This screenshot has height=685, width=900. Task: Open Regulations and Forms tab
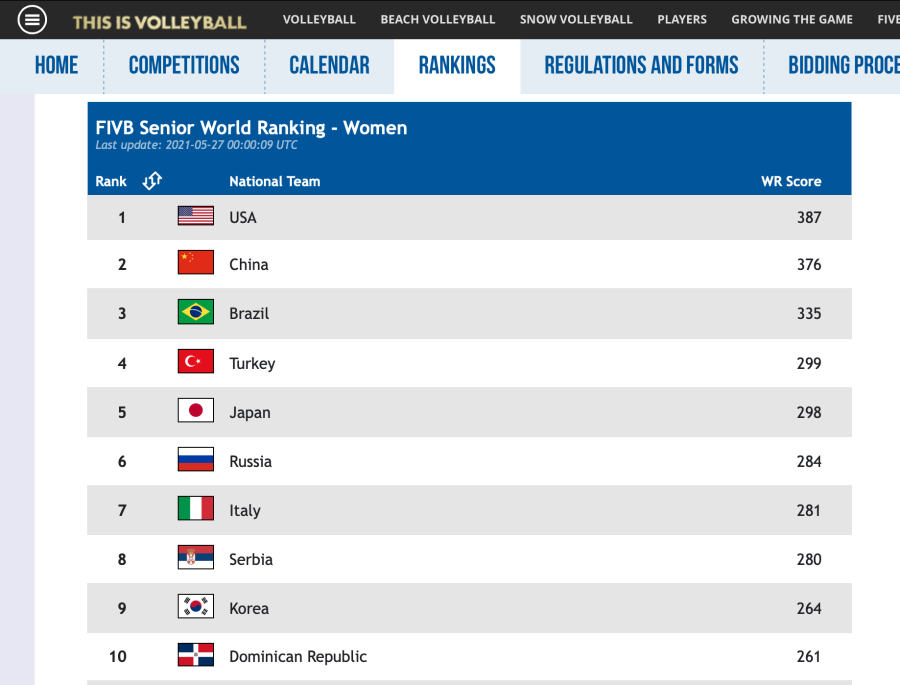(641, 66)
